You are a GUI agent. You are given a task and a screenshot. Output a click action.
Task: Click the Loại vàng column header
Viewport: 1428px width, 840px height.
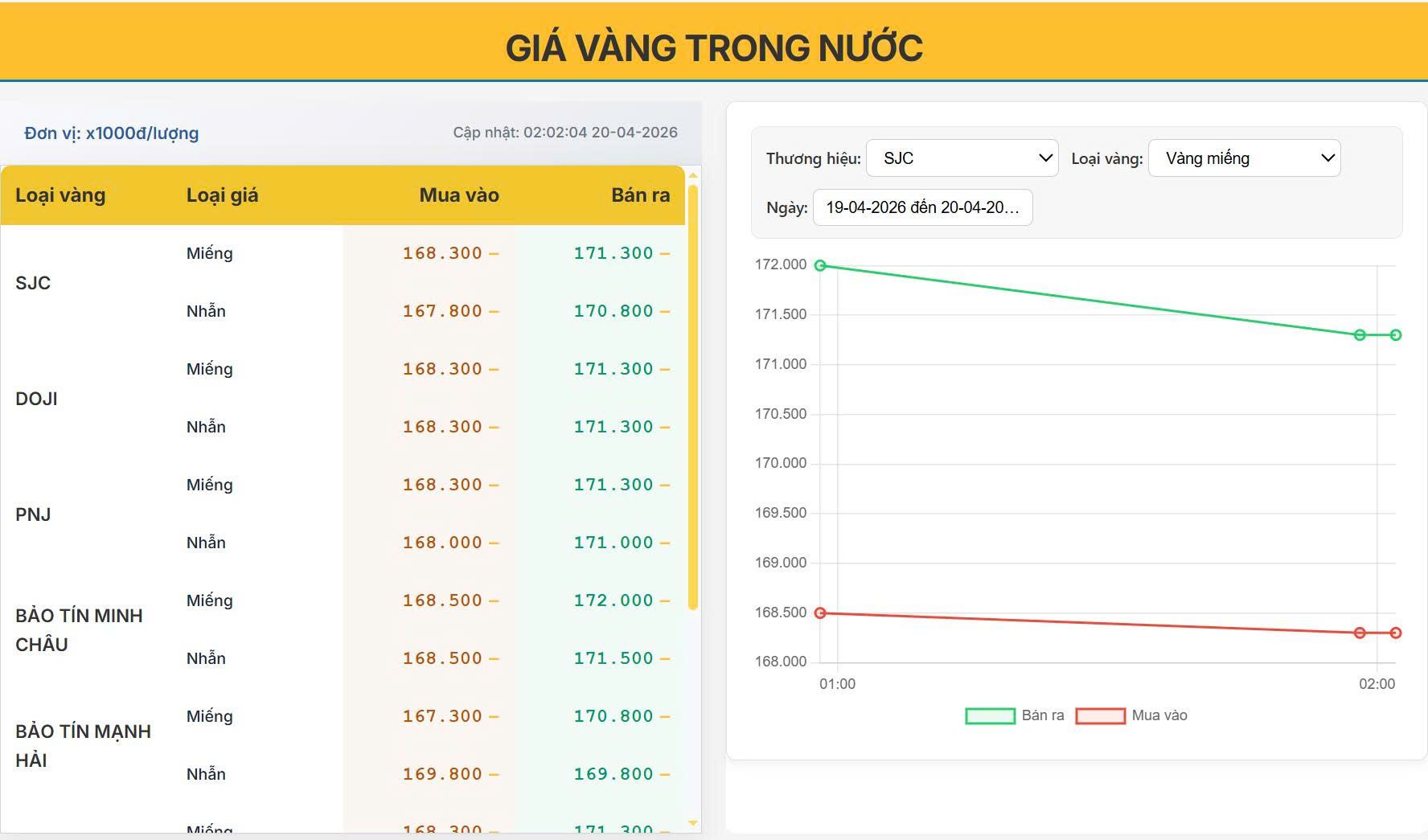pyautogui.click(x=60, y=195)
